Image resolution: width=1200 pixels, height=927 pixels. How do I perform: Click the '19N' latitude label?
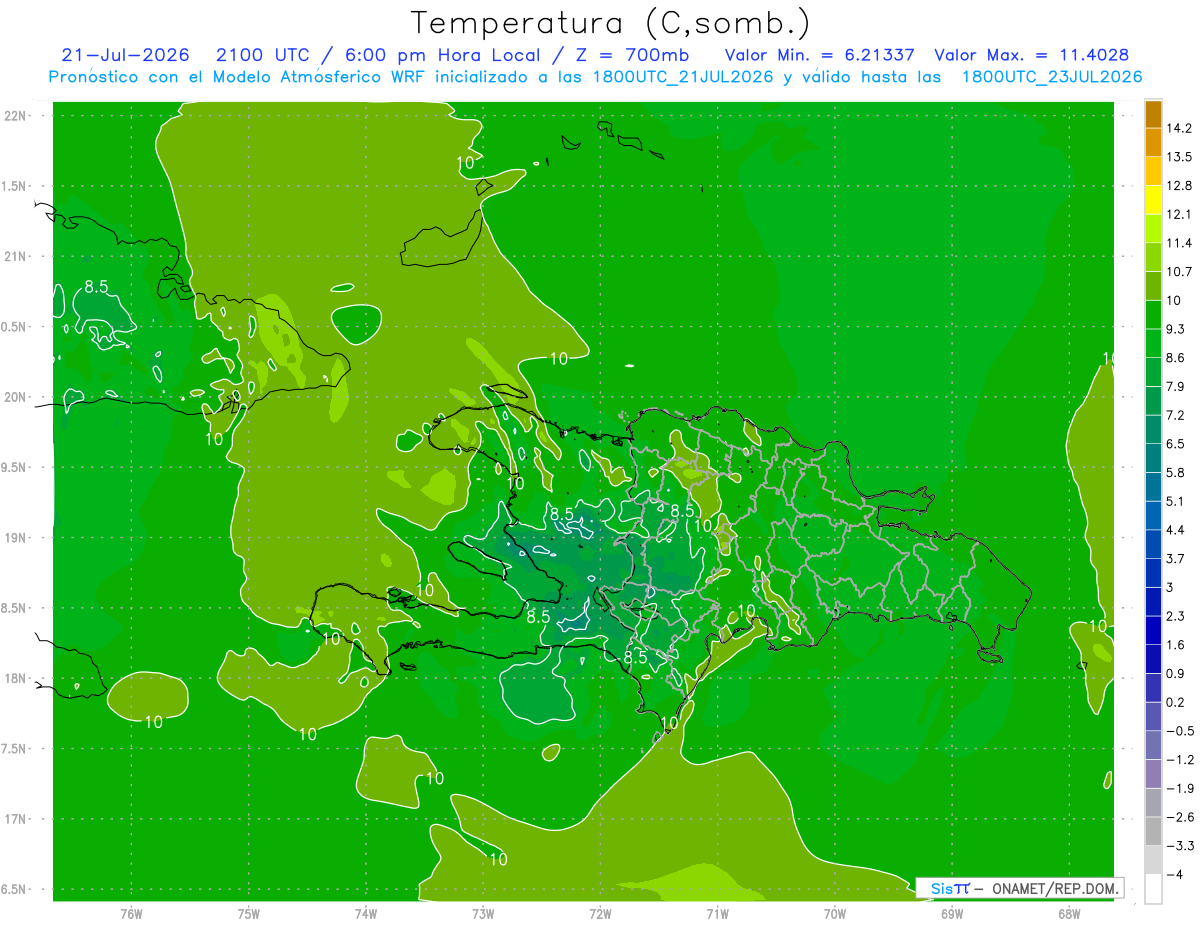[15, 538]
